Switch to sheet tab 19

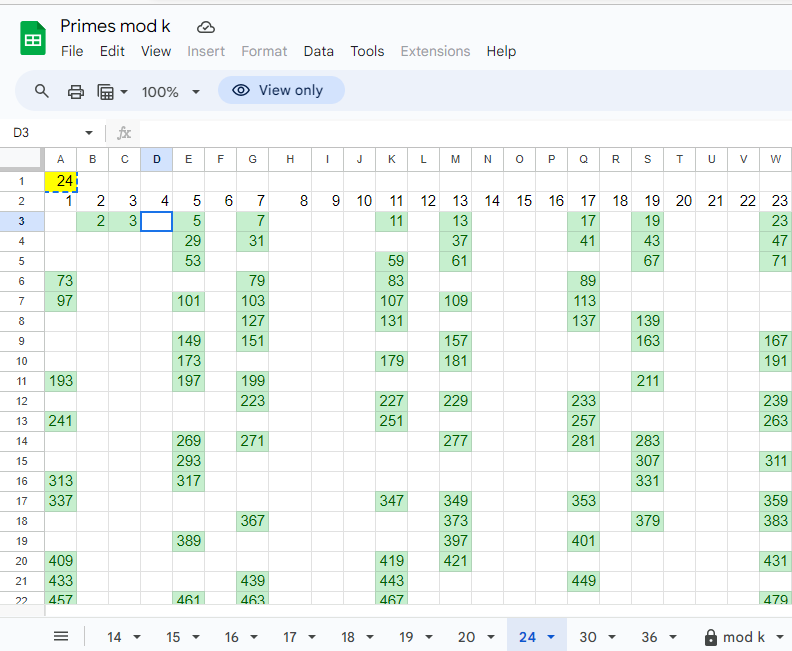(x=406, y=637)
